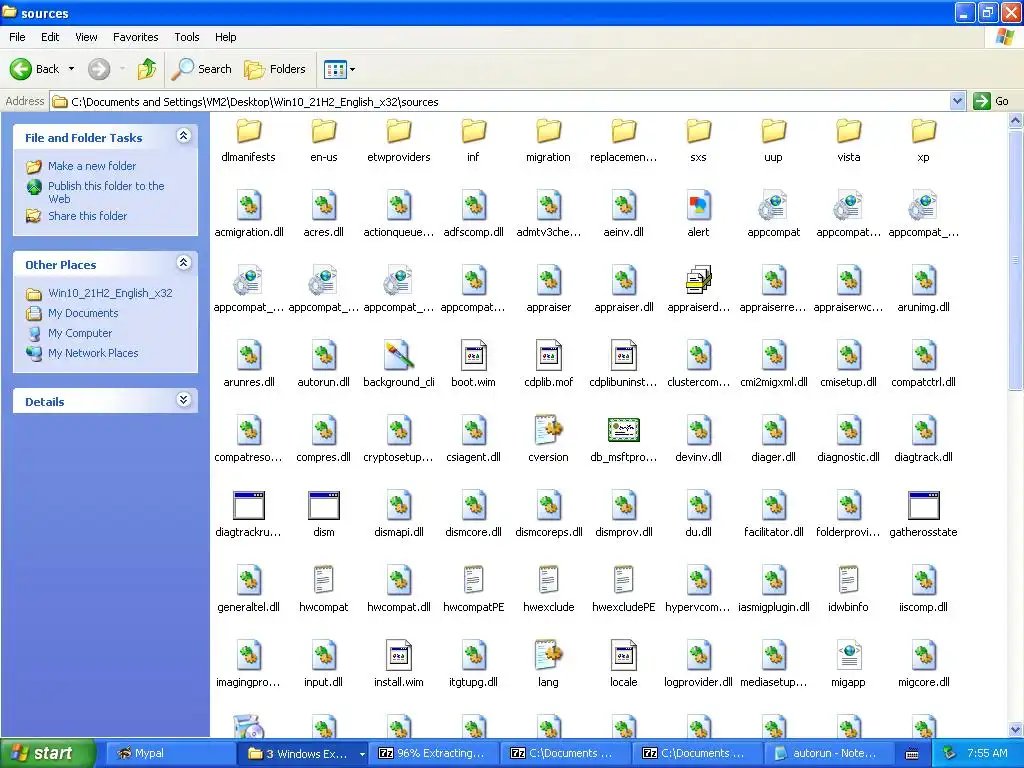Select the migration folder icon

549,131
